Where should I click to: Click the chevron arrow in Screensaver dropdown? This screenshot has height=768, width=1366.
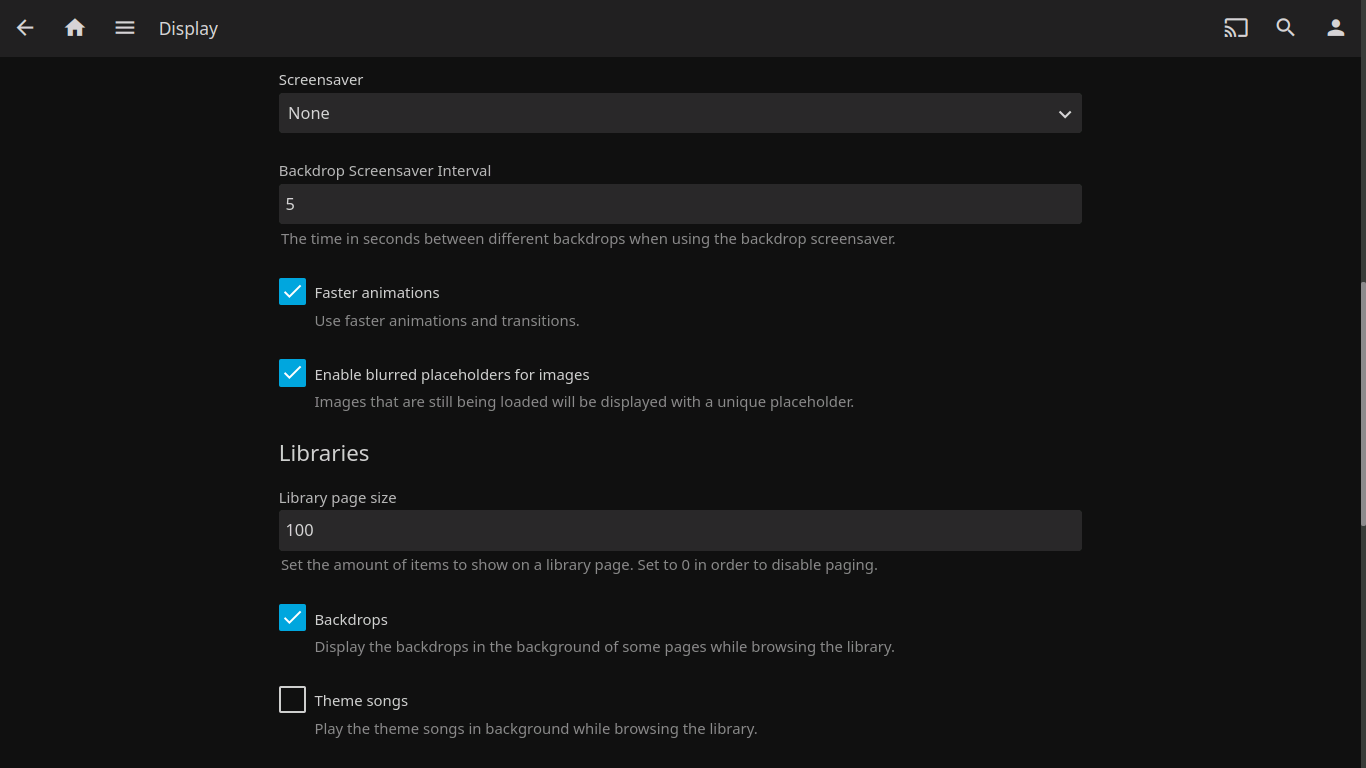pos(1065,114)
